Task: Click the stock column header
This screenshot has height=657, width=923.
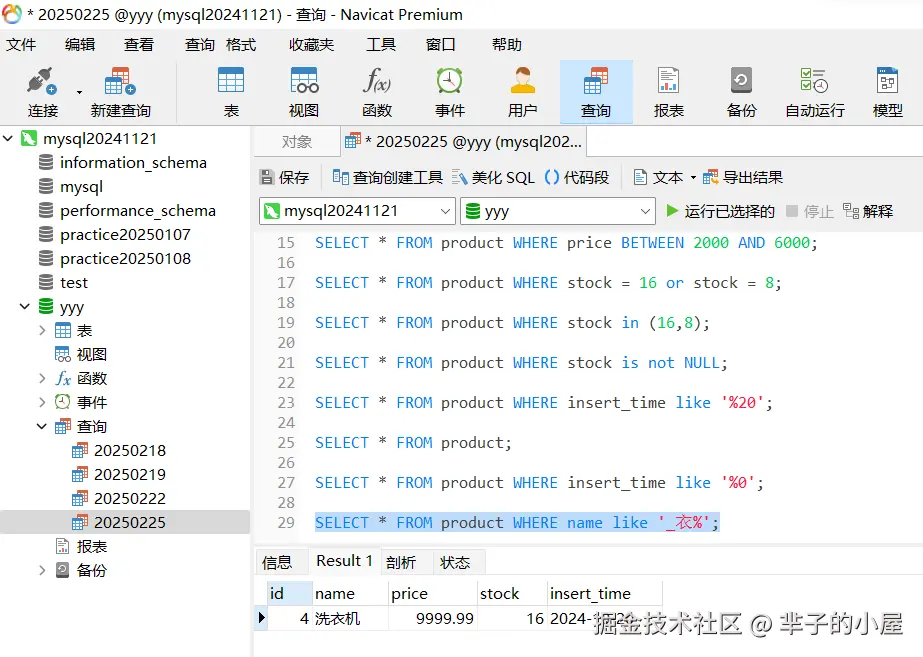Action: pyautogui.click(x=512, y=593)
